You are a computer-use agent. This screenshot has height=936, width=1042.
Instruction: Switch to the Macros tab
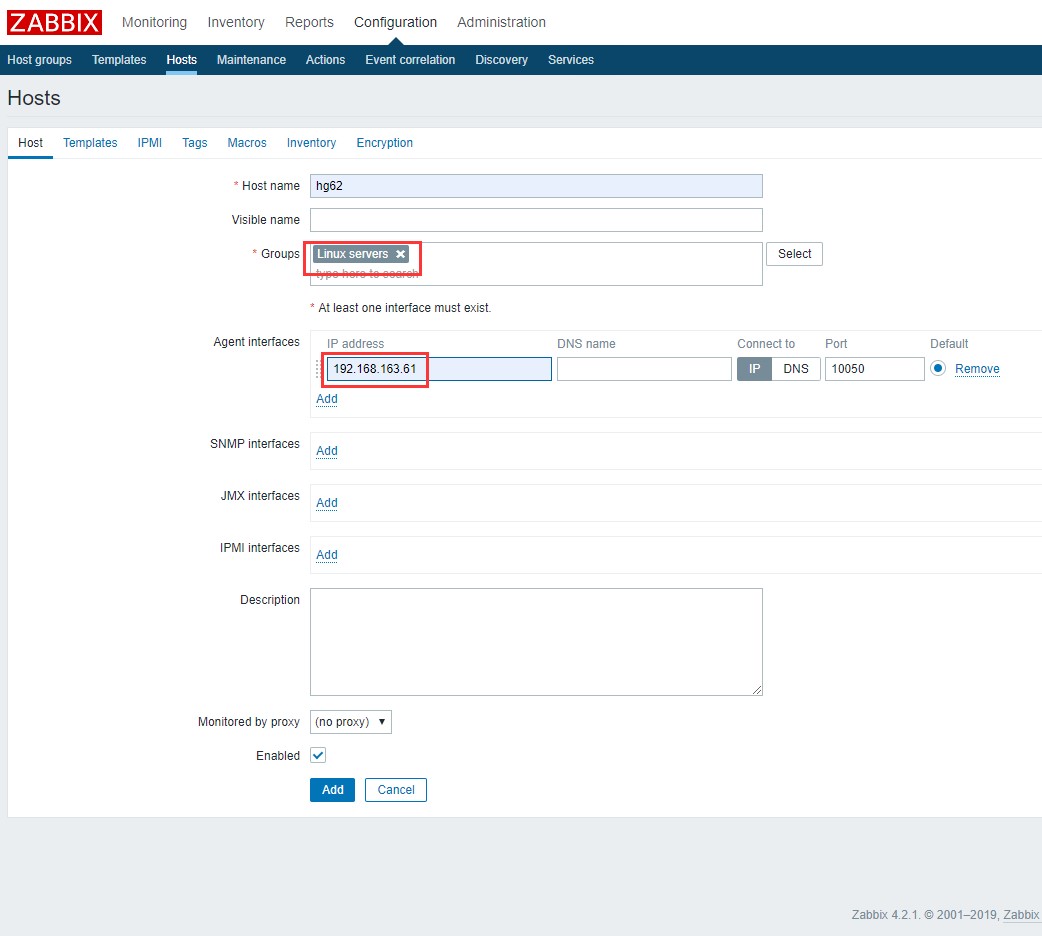pos(247,143)
